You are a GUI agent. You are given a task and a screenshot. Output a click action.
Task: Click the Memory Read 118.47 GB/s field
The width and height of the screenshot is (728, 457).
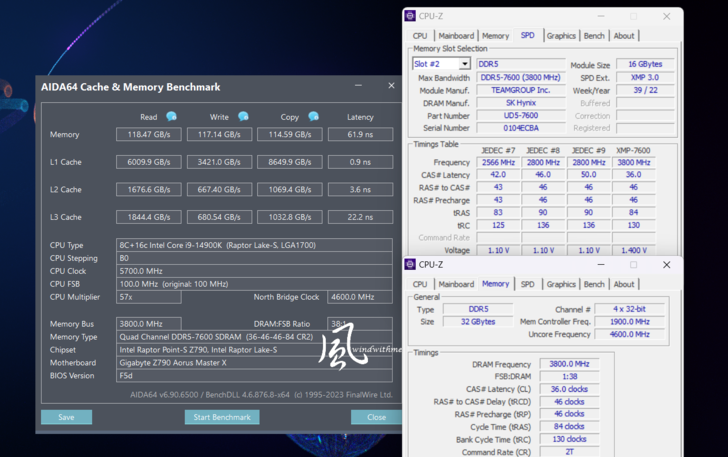148,134
